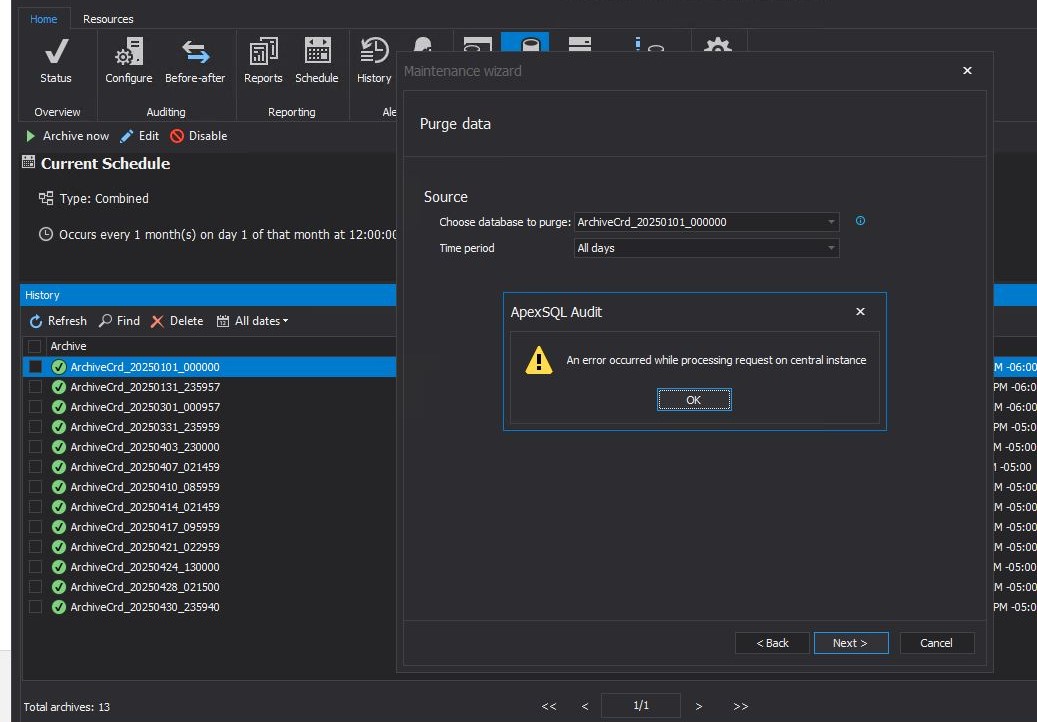Switch to the Home ribbon tab

pyautogui.click(x=44, y=19)
